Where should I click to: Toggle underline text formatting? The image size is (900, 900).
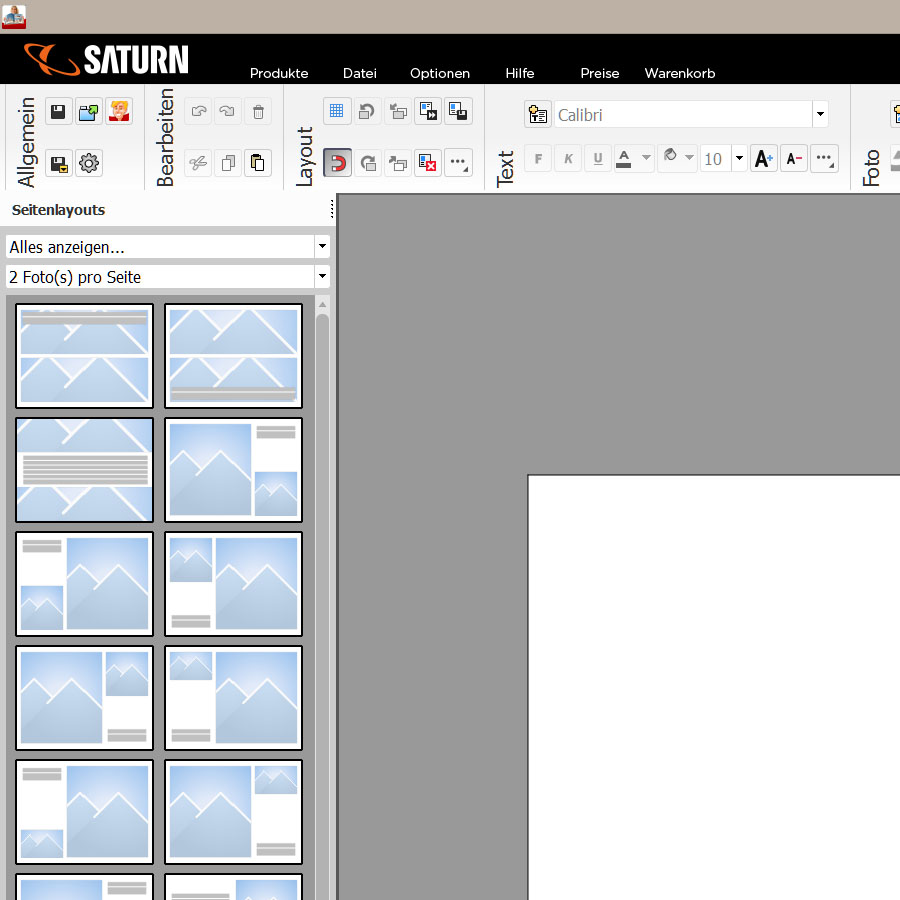pos(598,159)
